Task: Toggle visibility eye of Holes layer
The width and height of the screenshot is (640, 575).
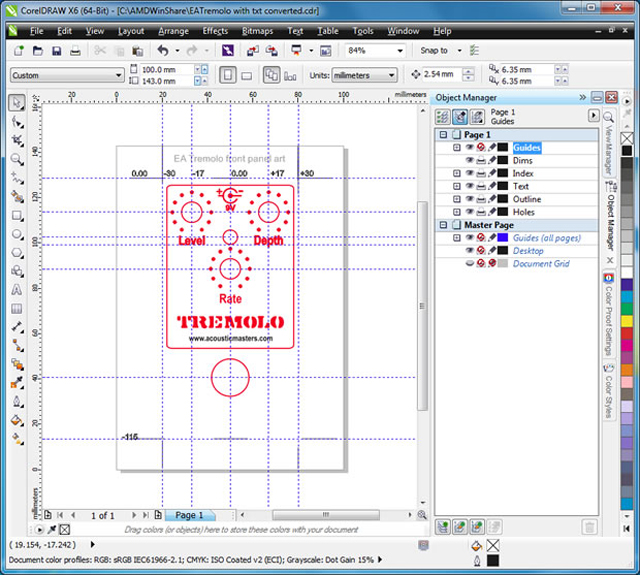Action: coord(469,212)
